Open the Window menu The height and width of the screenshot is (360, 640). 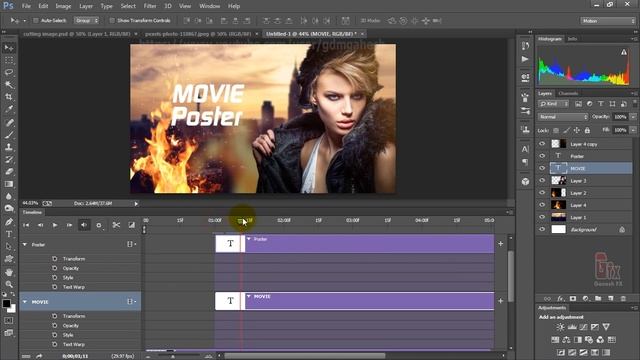pyautogui.click(x=209, y=6)
